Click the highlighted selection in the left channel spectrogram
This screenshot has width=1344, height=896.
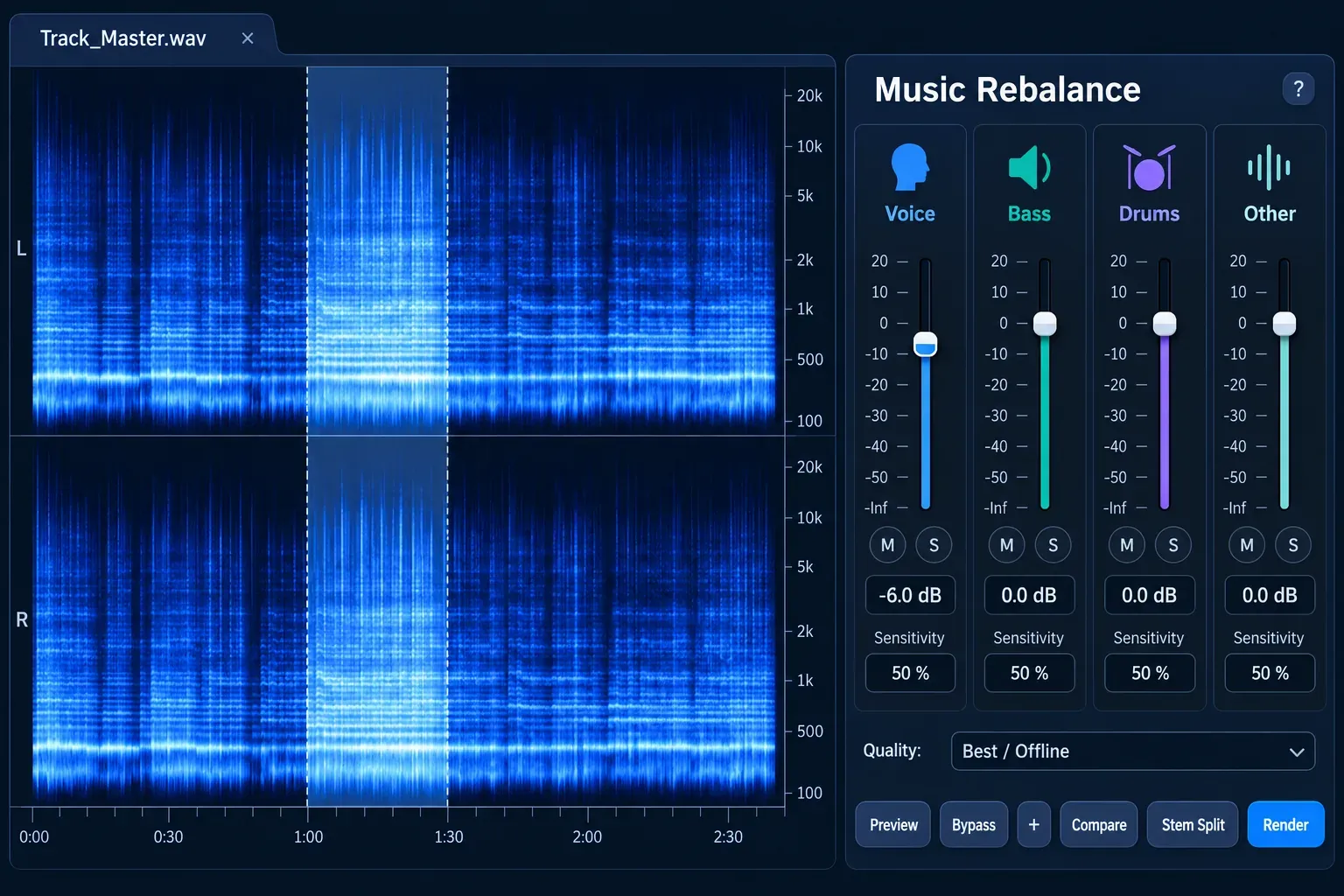coord(377,251)
